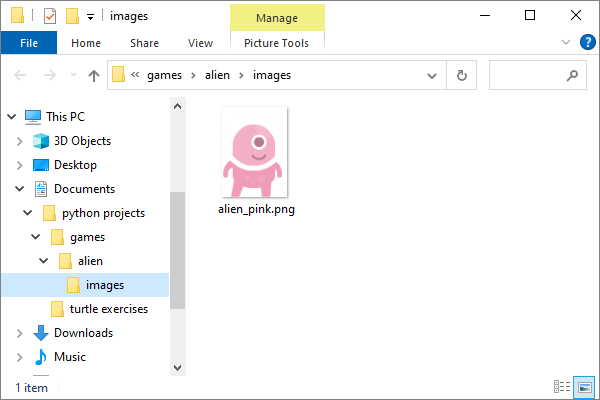This screenshot has height=400, width=600.
Task: Expand the 3D Objects node
Action: pyautogui.click(x=20, y=141)
